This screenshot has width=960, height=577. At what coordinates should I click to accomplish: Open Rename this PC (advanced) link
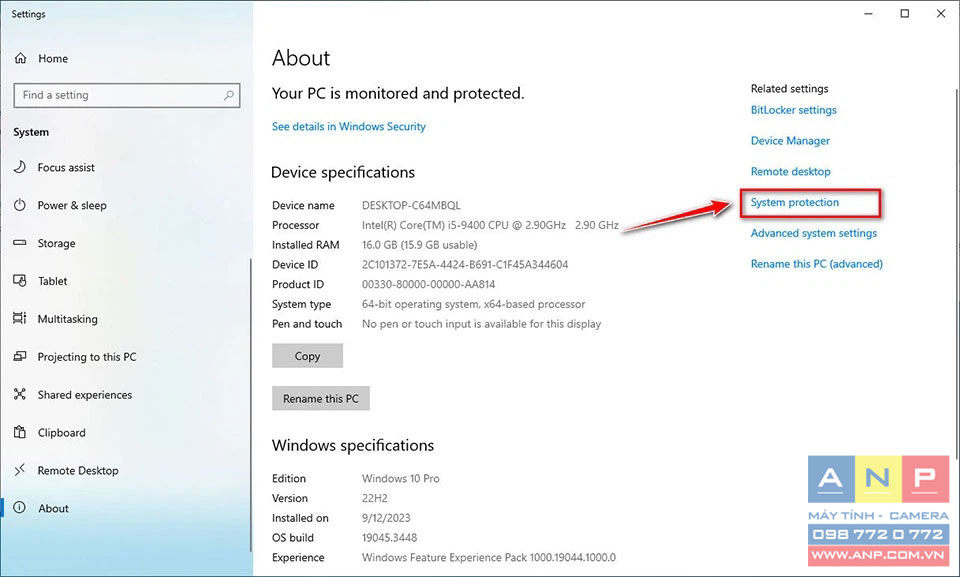tap(817, 264)
